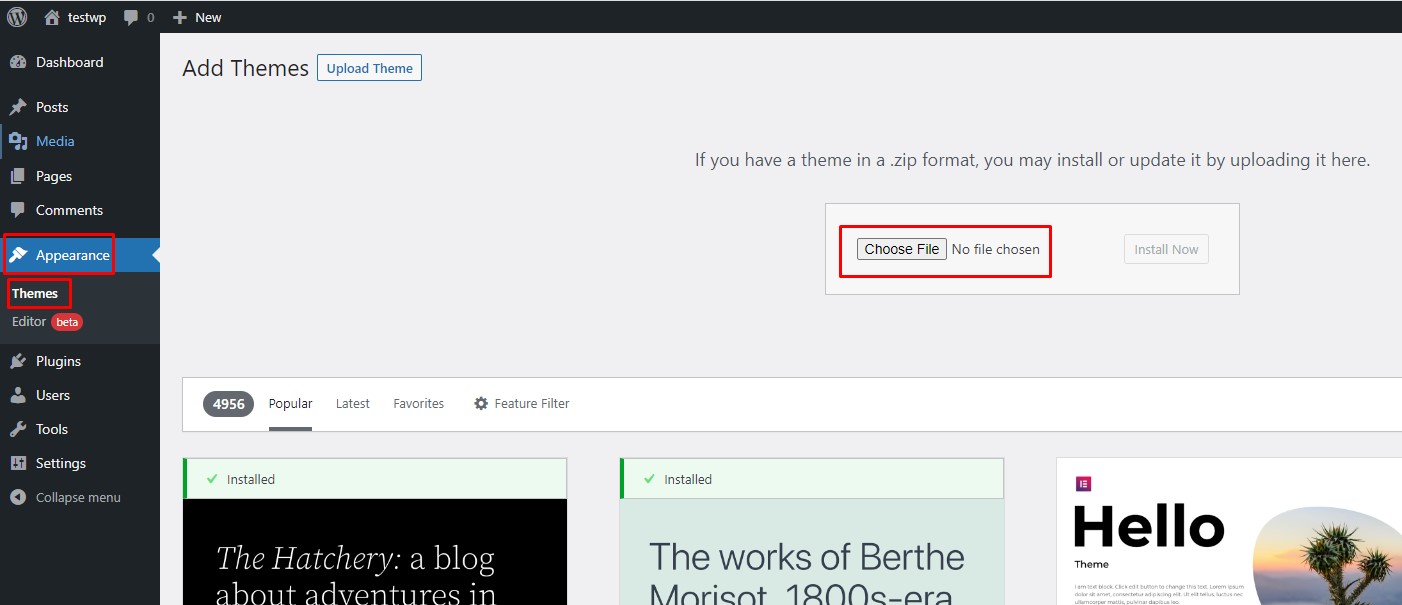Viewport: 1402px width, 605px height.
Task: Switch to the Latest themes tab
Action: 353,403
